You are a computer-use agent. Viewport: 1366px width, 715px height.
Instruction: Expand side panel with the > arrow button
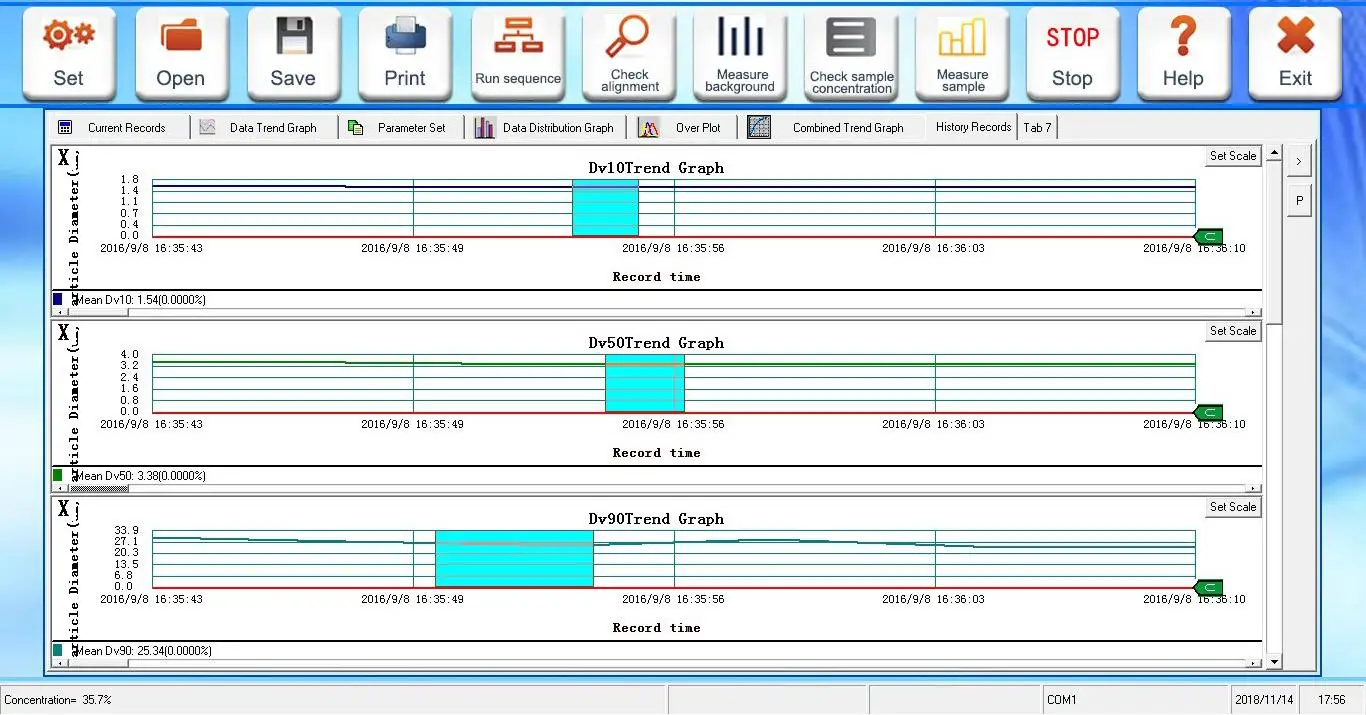pos(1299,160)
